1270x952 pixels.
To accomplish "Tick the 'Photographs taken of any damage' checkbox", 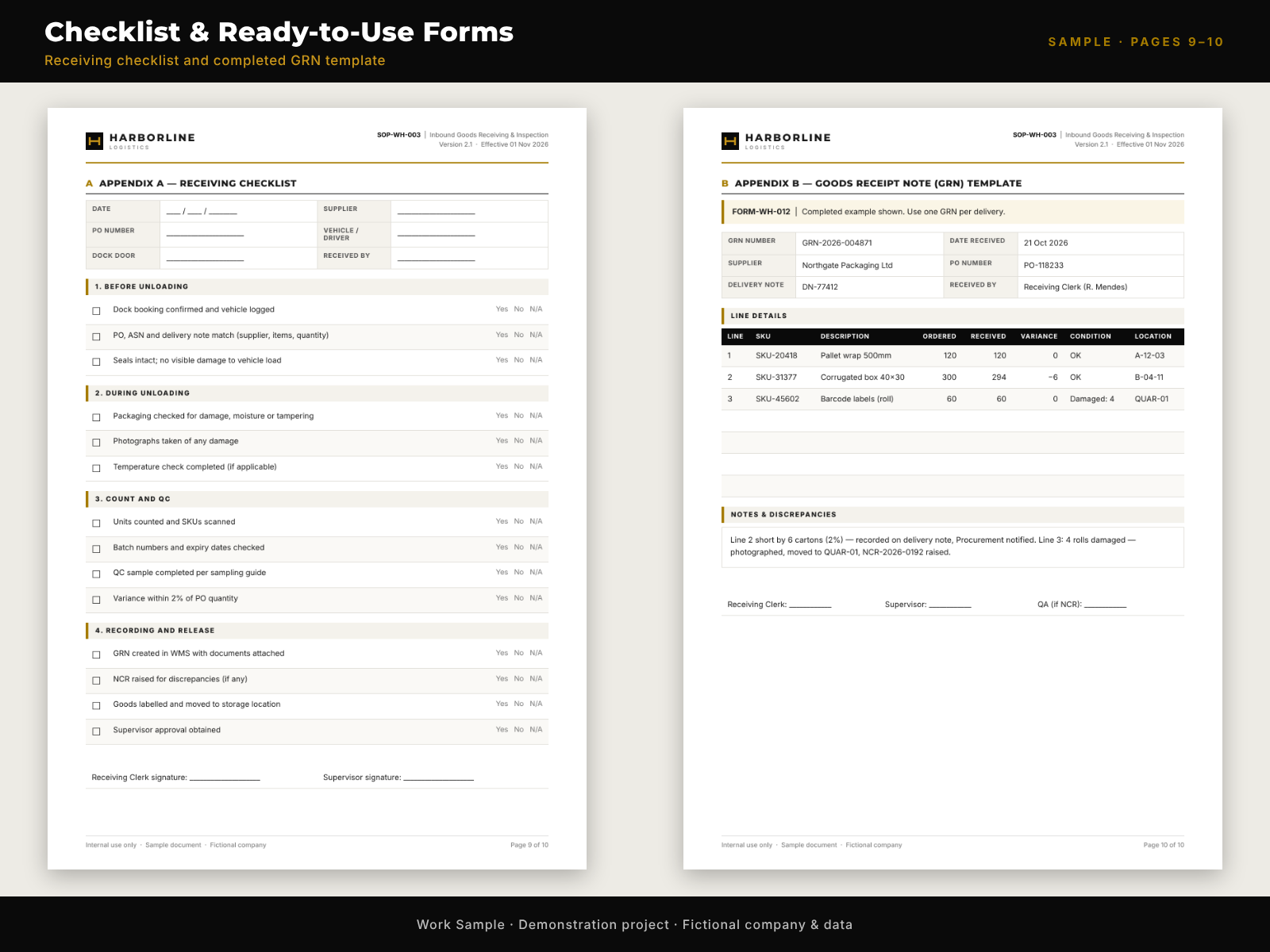I will tap(96, 443).
